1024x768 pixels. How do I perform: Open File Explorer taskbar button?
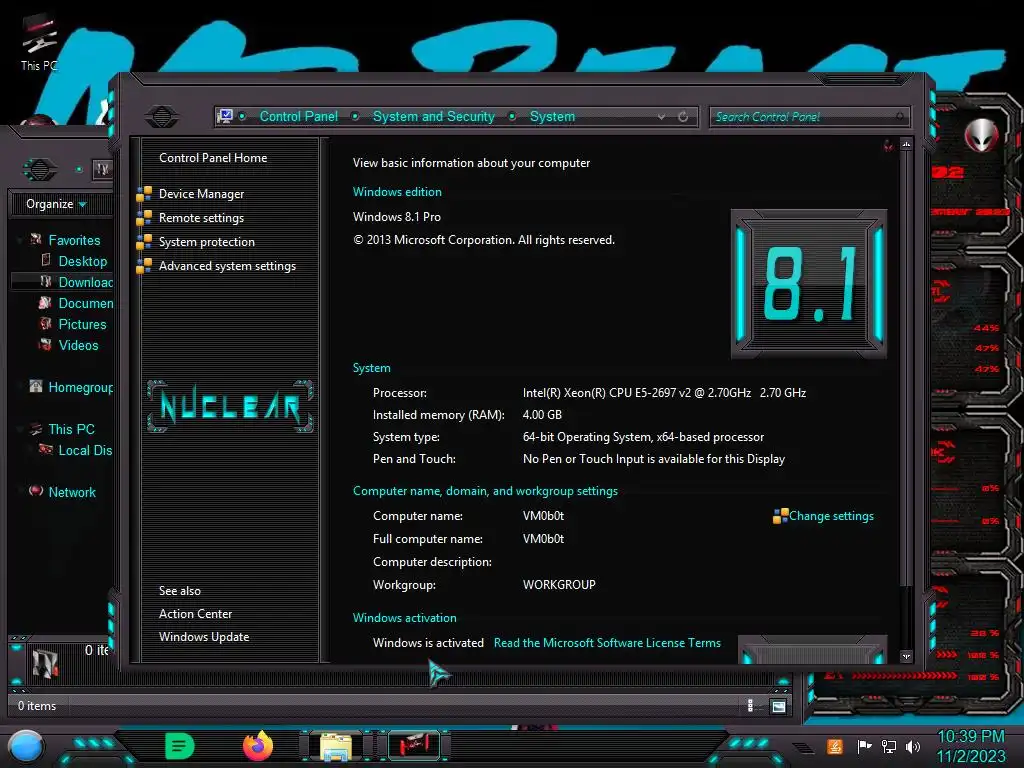pyautogui.click(x=335, y=747)
